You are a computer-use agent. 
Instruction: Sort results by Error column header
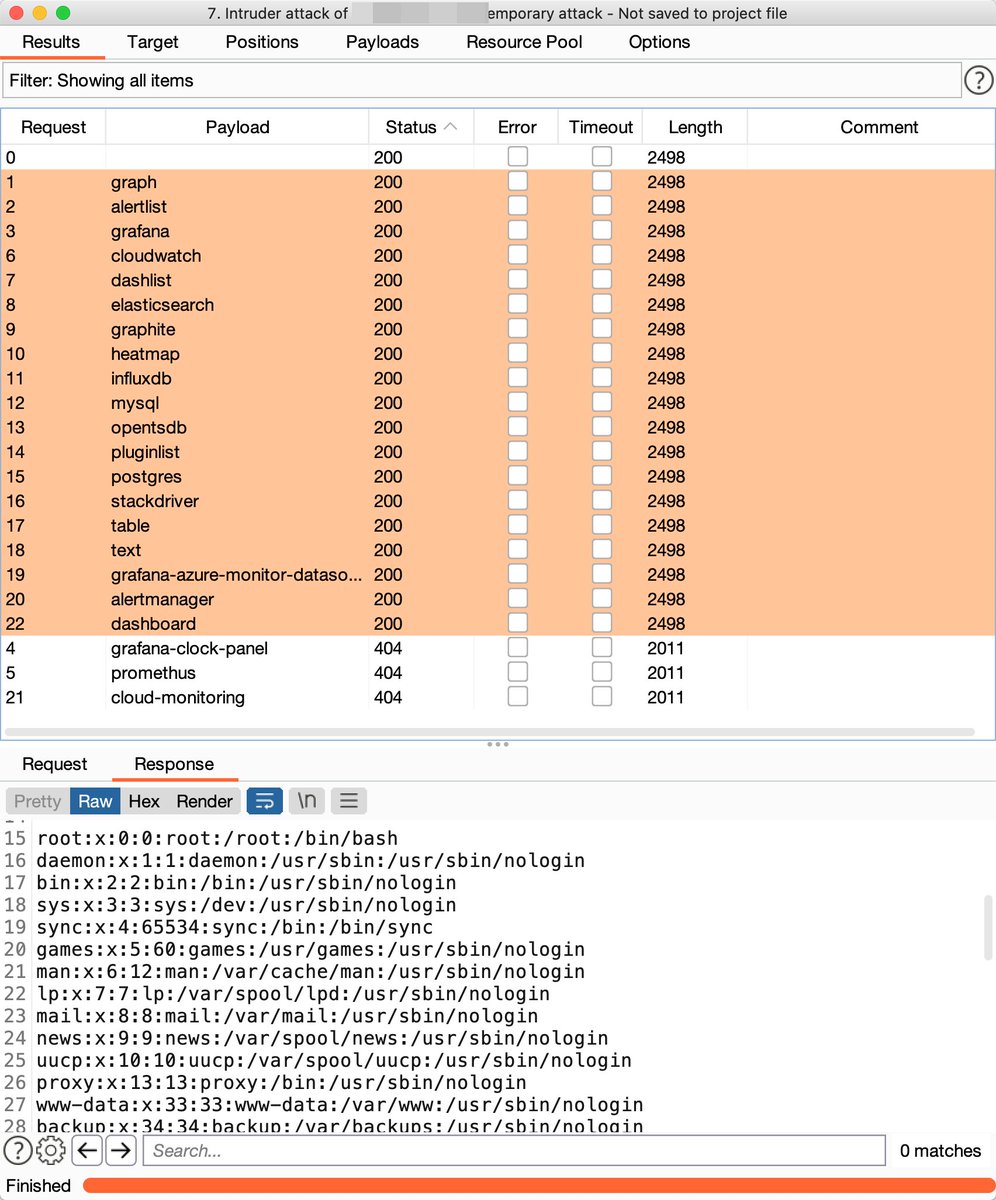point(517,127)
